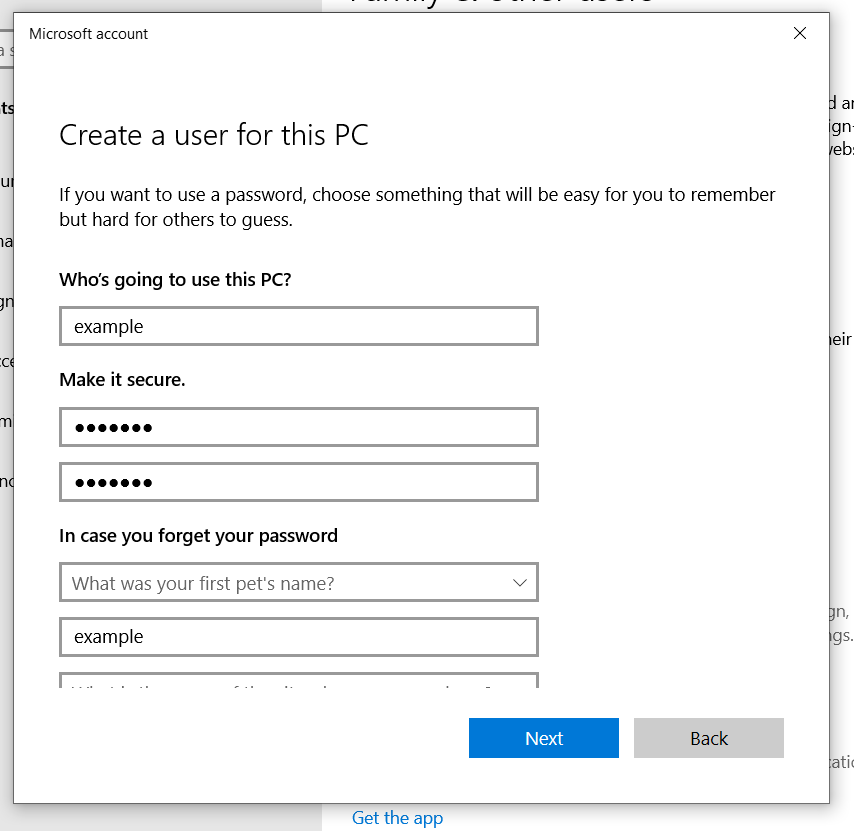Click the Next button
The height and width of the screenshot is (831, 854).
(544, 738)
